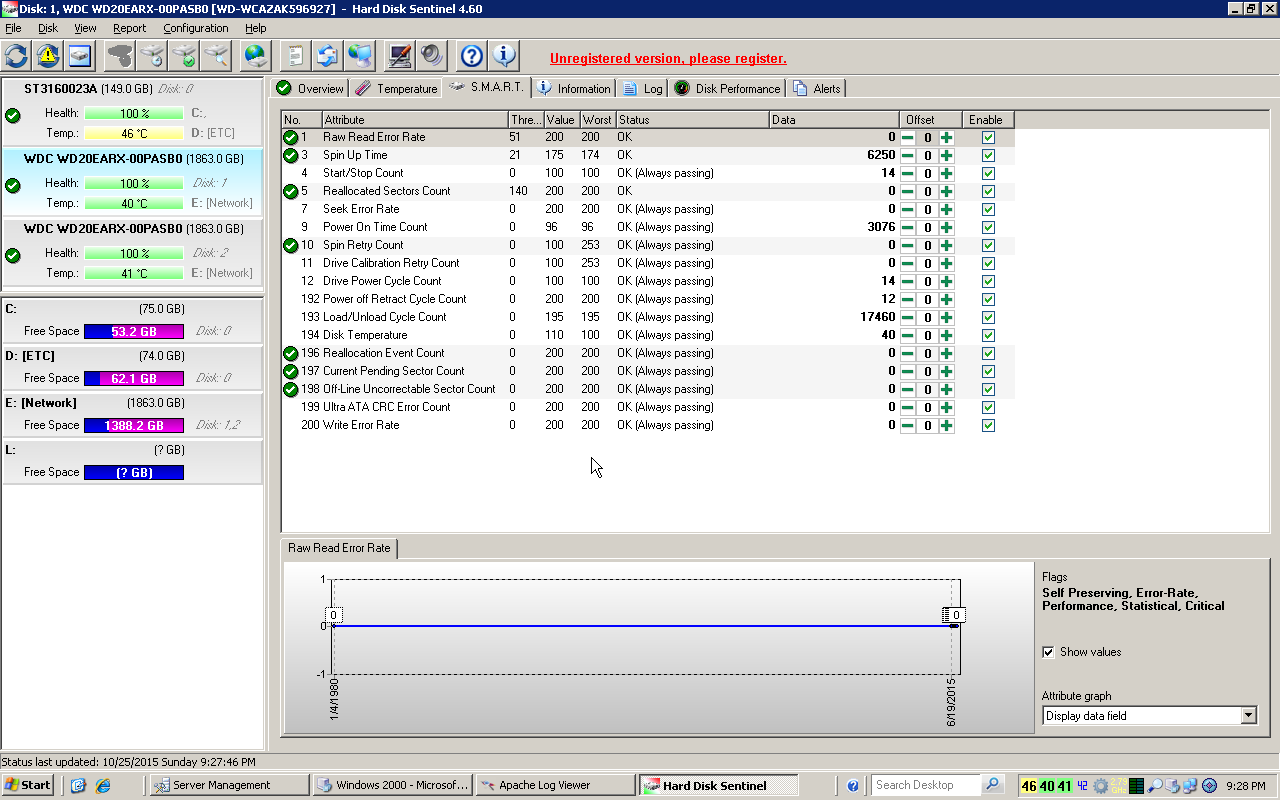This screenshot has height=800, width=1280.
Task: Click the E: [Network] free space bar
Action: [134, 425]
